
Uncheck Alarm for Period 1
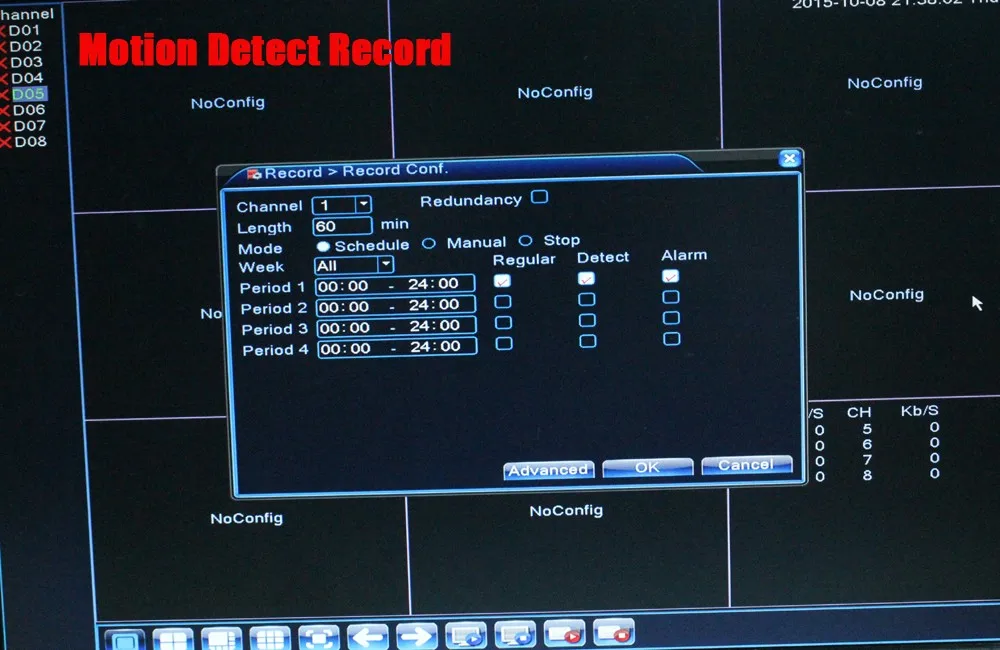pos(670,276)
